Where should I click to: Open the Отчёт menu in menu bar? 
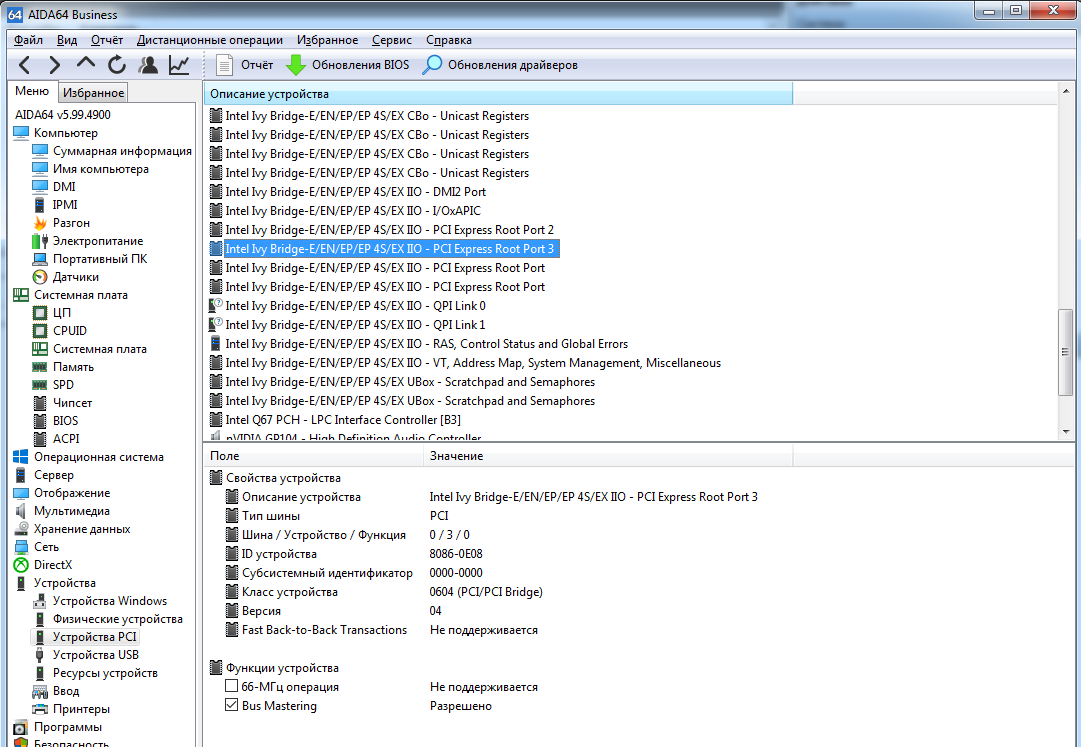(x=107, y=40)
